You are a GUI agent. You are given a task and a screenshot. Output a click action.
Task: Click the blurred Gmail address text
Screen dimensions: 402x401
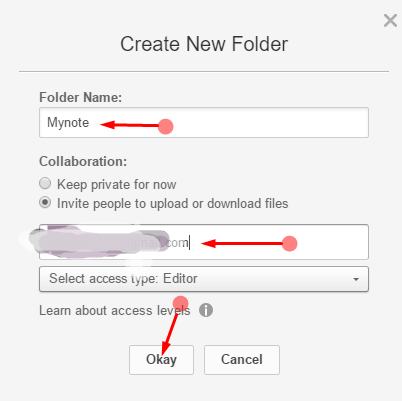tap(113, 243)
